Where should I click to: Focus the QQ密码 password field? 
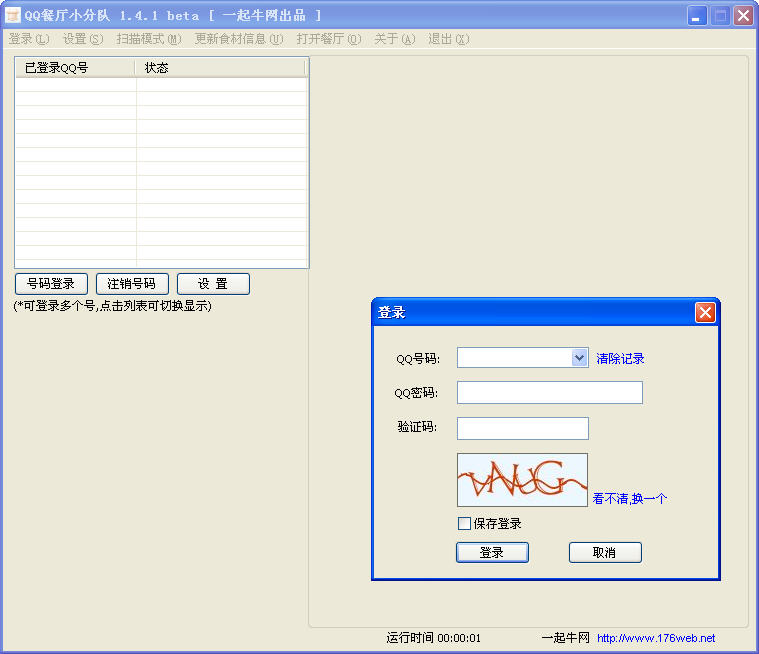click(x=550, y=393)
